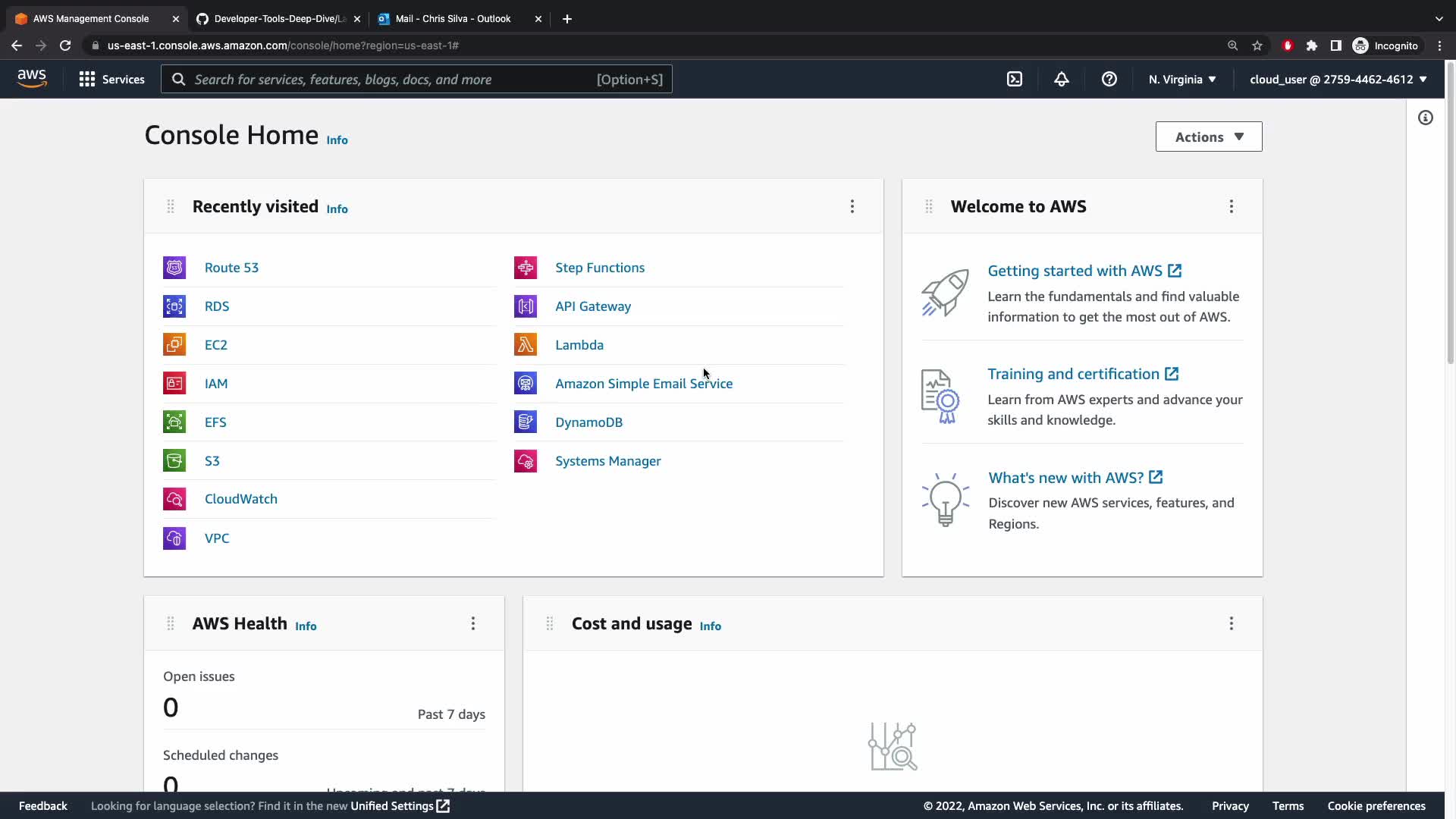The width and height of the screenshot is (1456, 819).
Task: Expand the N. Virginia region dropdown
Action: [x=1181, y=80]
